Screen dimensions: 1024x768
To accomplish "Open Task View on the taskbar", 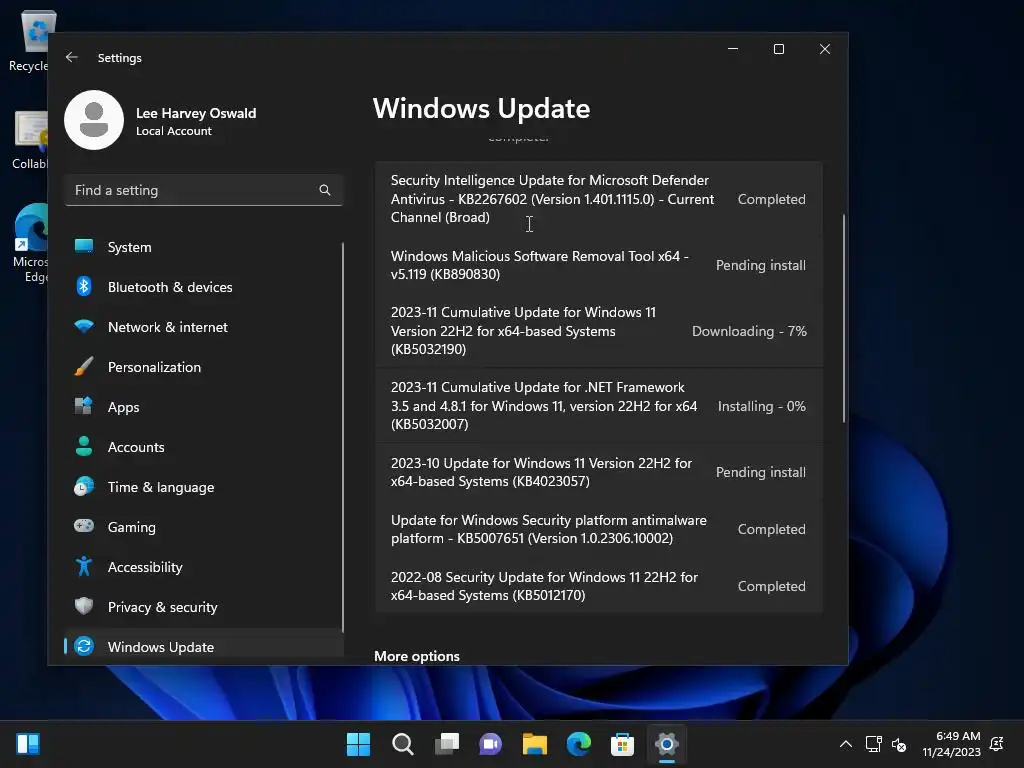I will click(447, 744).
